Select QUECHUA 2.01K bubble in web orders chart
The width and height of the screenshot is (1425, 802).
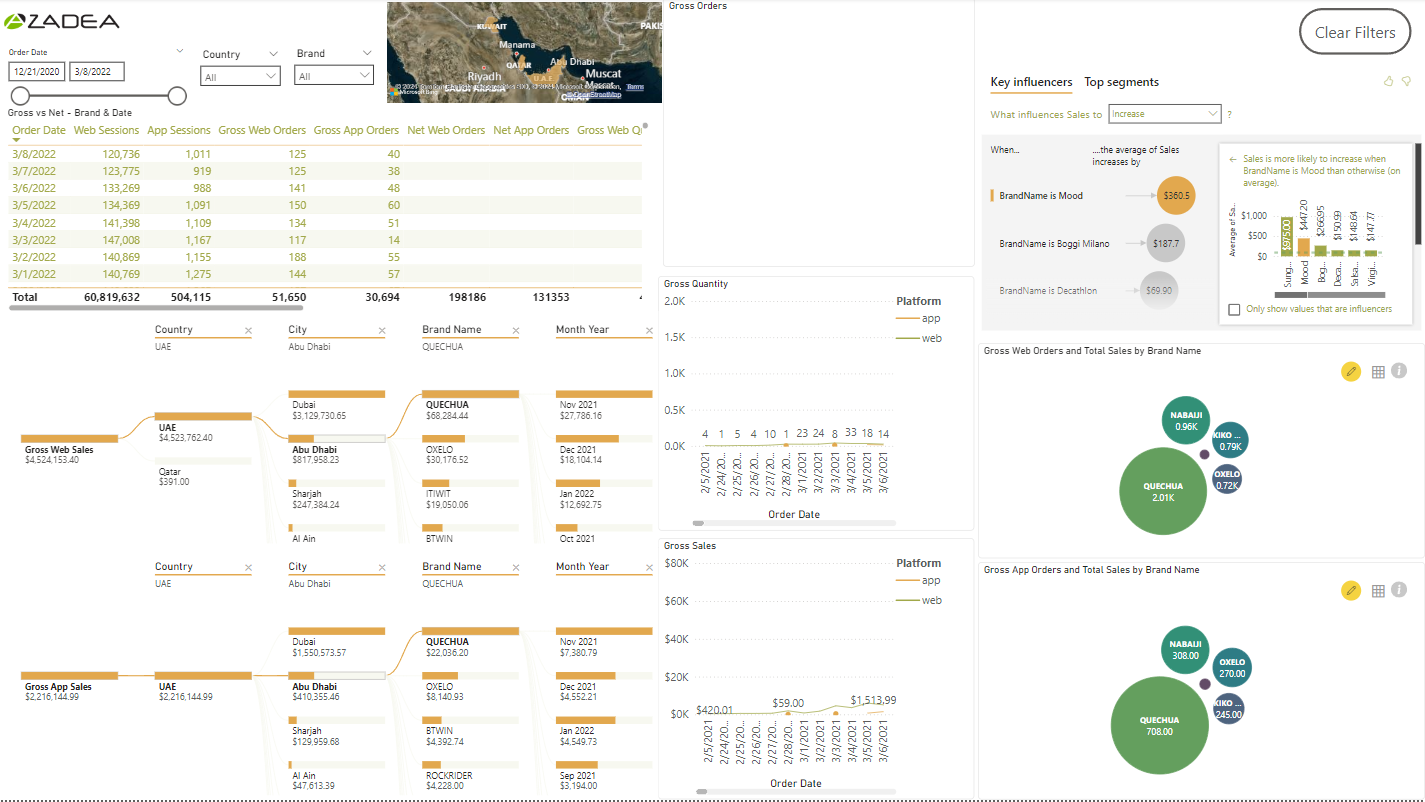pos(1163,491)
